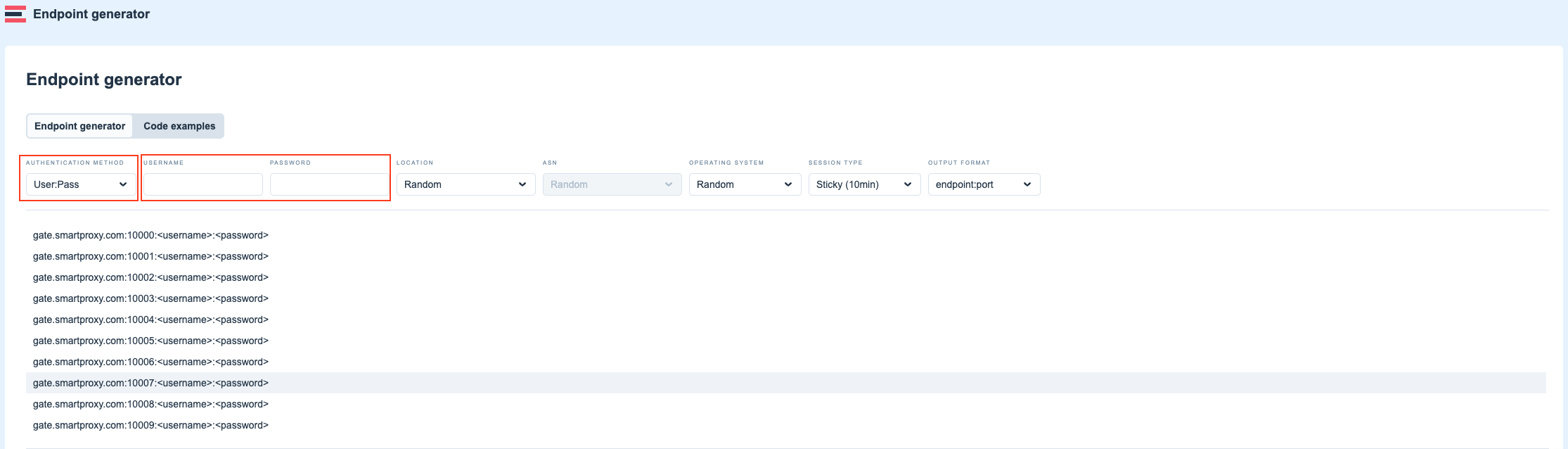The image size is (1568, 449).
Task: Select the endpoint row with port 10003
Action: (x=786, y=298)
